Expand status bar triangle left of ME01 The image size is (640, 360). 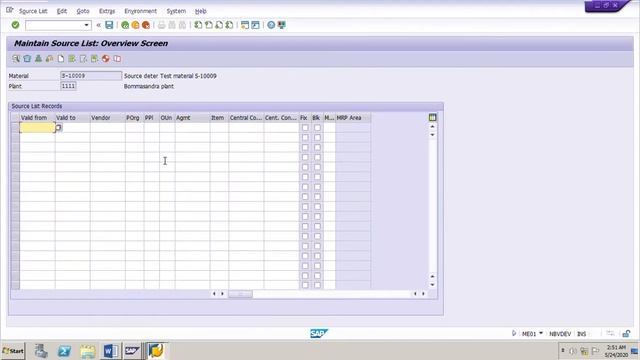(514, 333)
